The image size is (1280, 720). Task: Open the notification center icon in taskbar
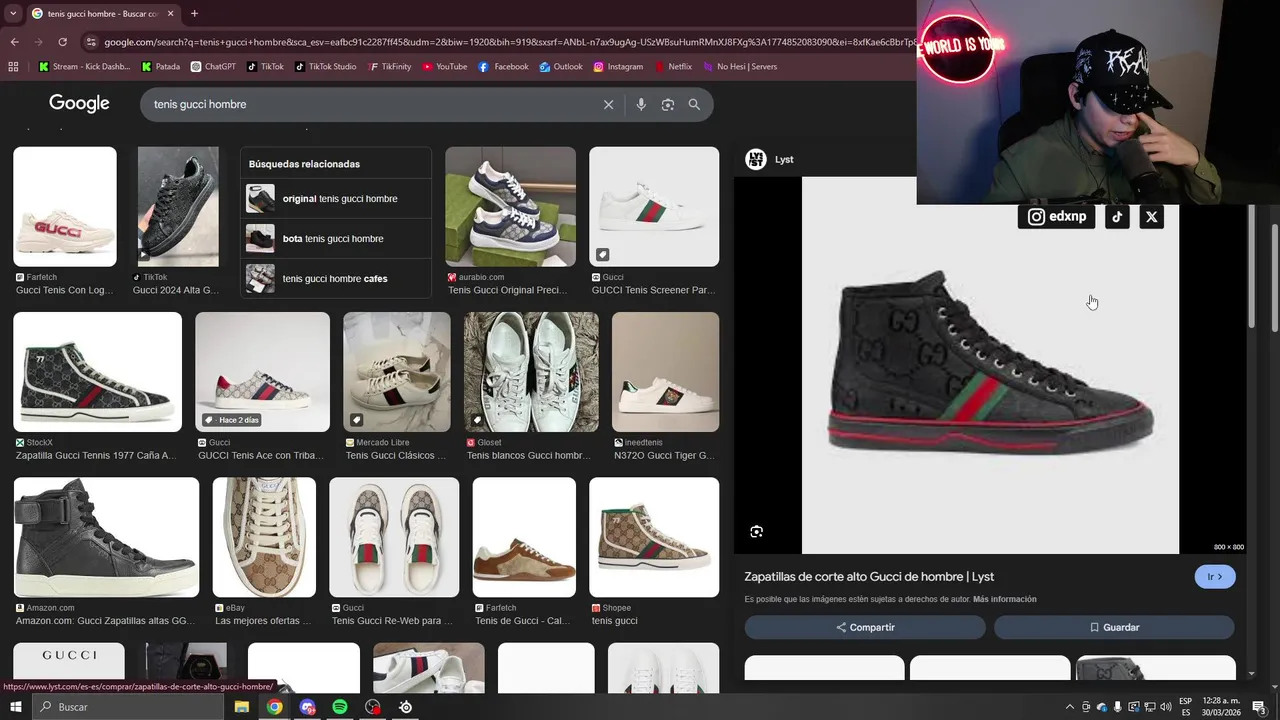[x=1260, y=707]
